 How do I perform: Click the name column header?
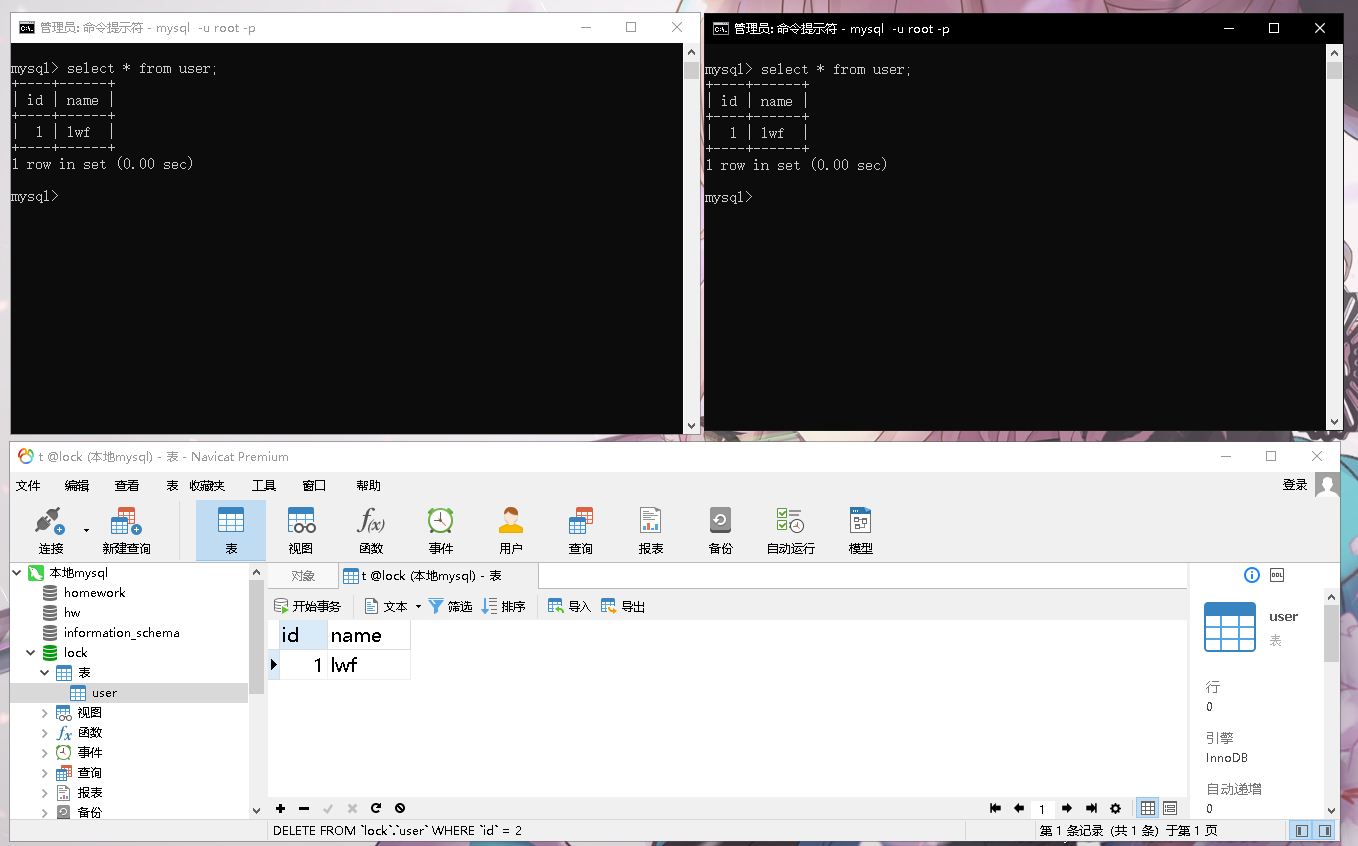(x=369, y=635)
